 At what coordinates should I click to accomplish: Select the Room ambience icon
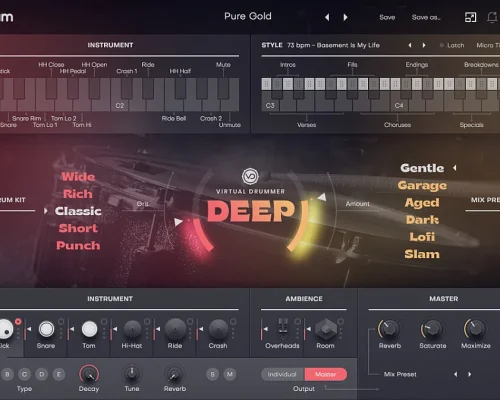point(326,329)
